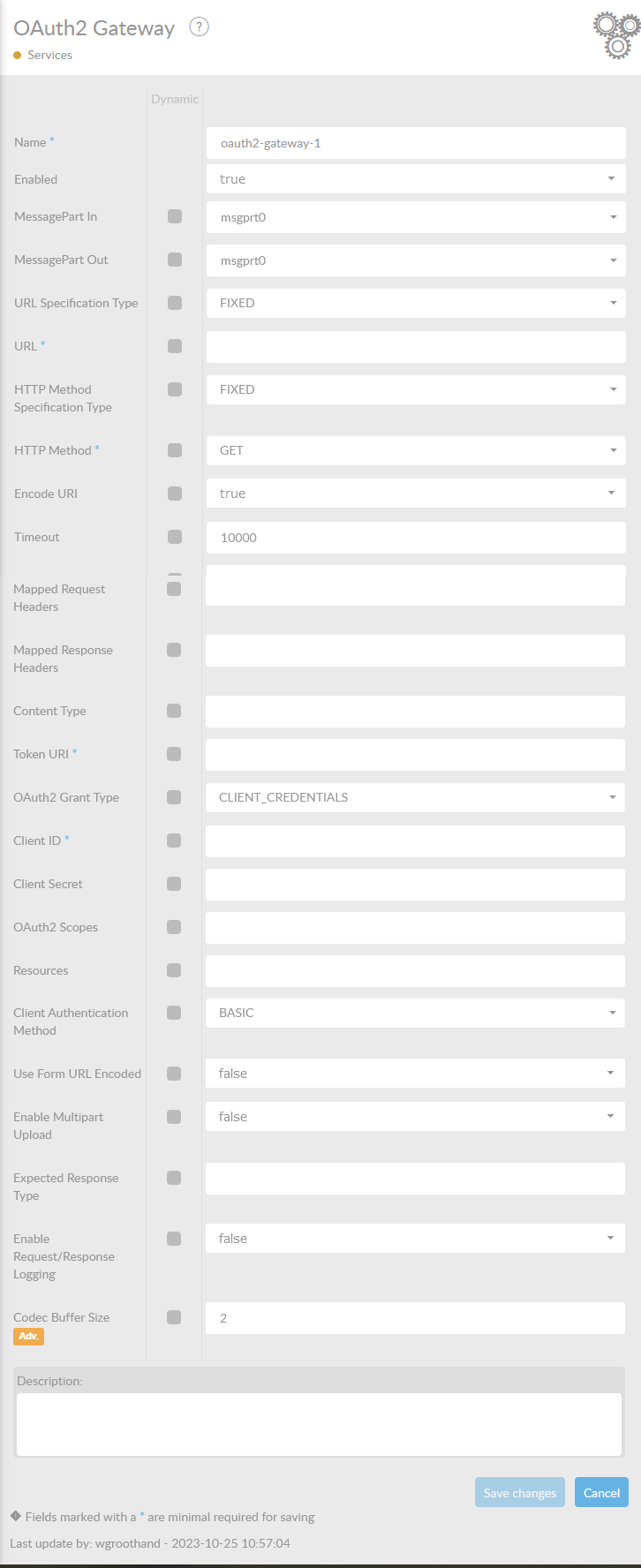641x1568 pixels.
Task: Click the Adv. badge under Codec Buffer Size
Action: [28, 1337]
